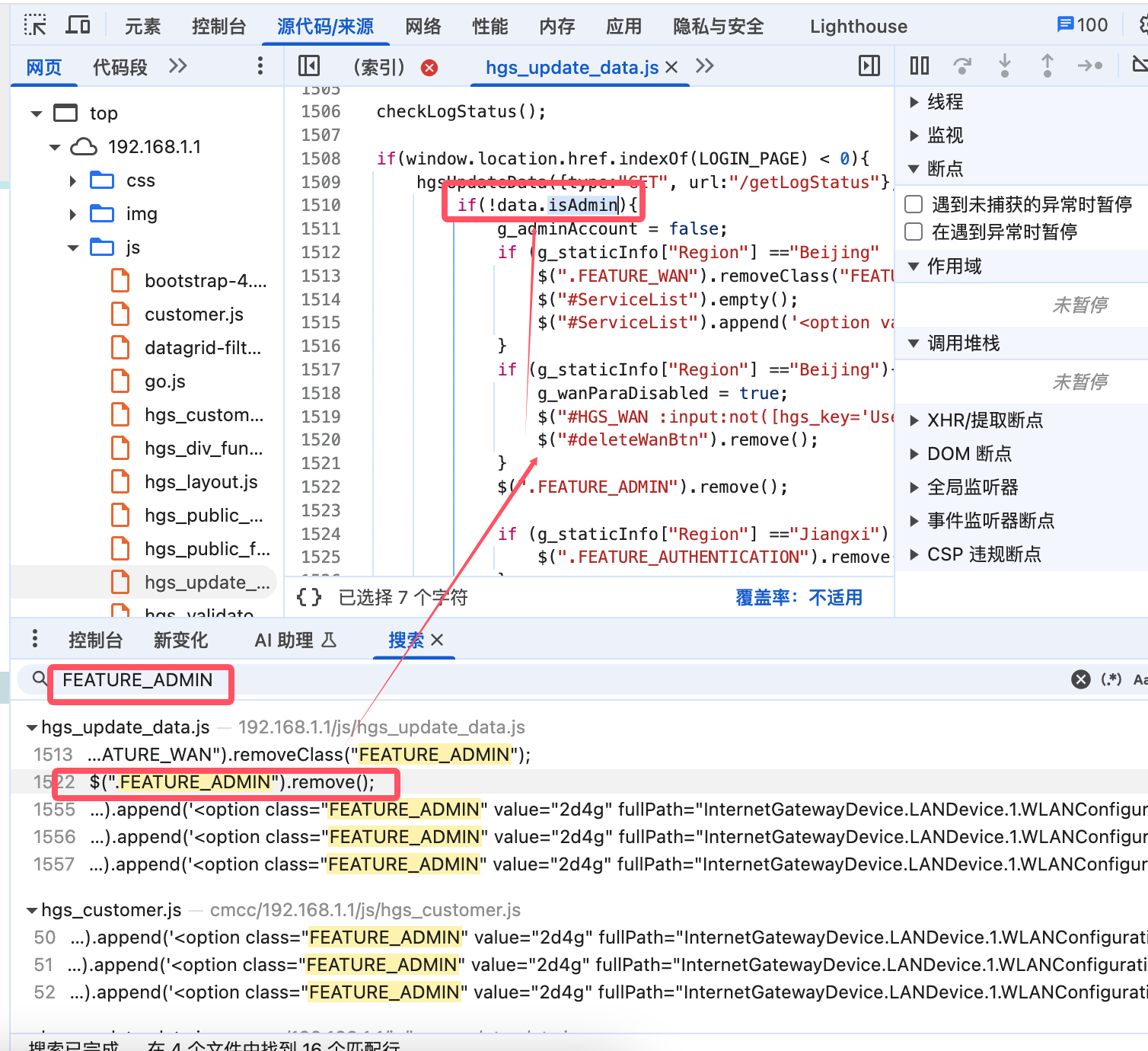Pretty-print the source with braces icon
The height and width of the screenshot is (1051, 1148).
[x=309, y=597]
